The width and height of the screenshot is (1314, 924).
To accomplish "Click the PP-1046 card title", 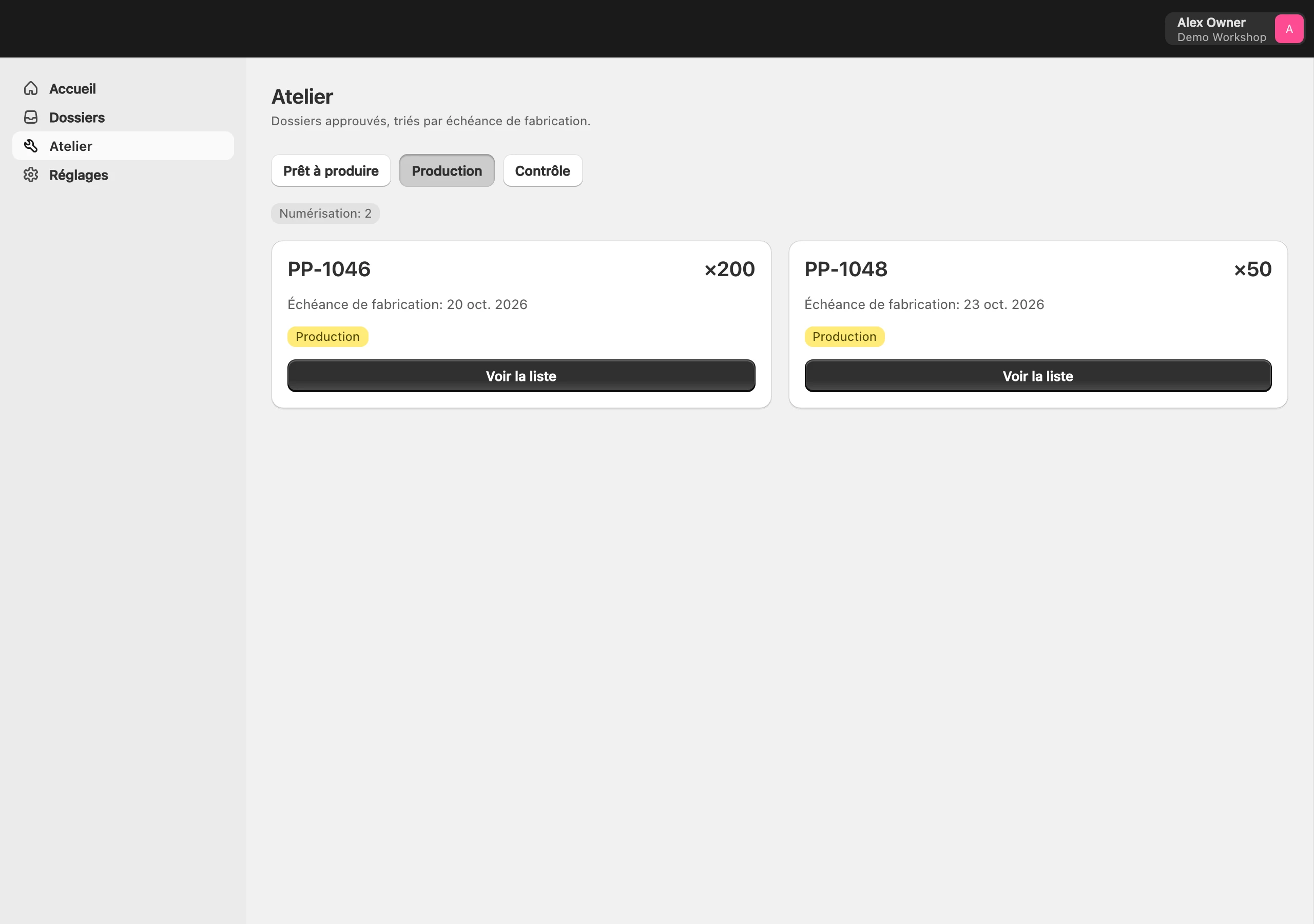I will click(329, 269).
